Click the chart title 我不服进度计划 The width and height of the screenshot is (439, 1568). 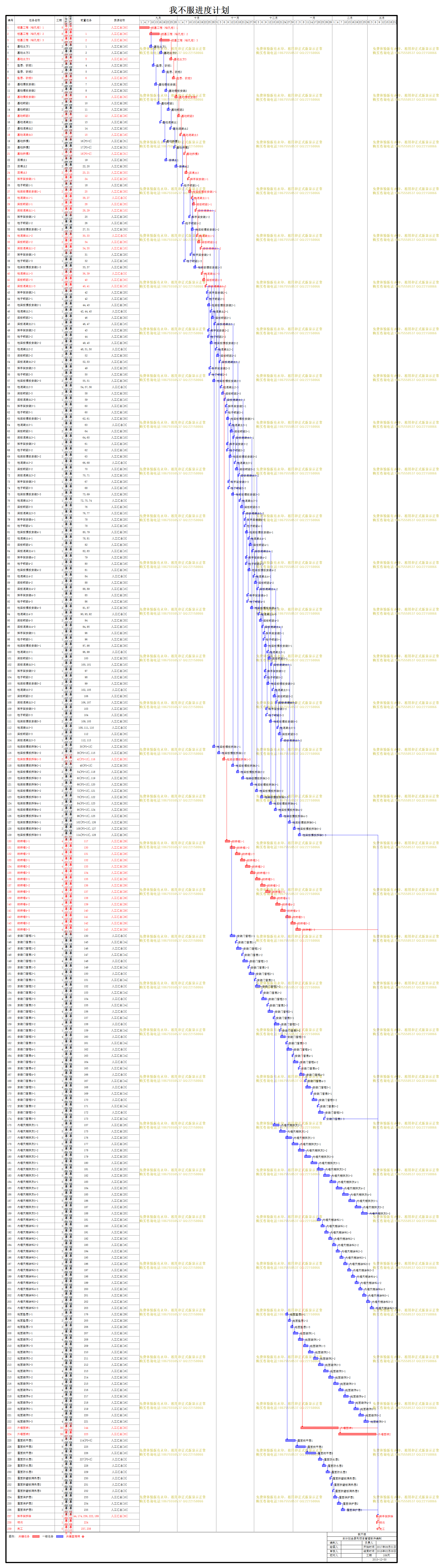(199, 10)
